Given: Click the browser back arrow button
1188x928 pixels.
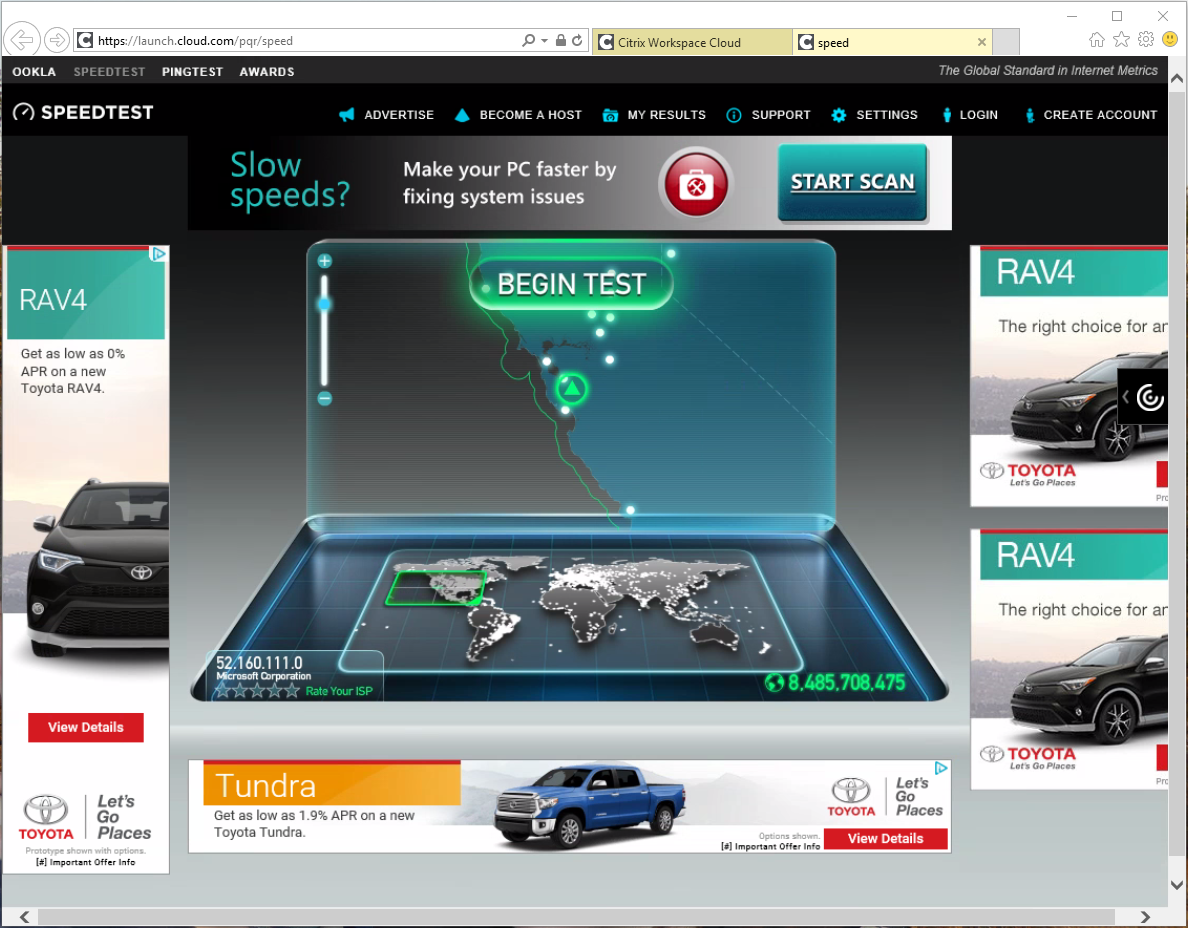Looking at the screenshot, I should point(22,39).
